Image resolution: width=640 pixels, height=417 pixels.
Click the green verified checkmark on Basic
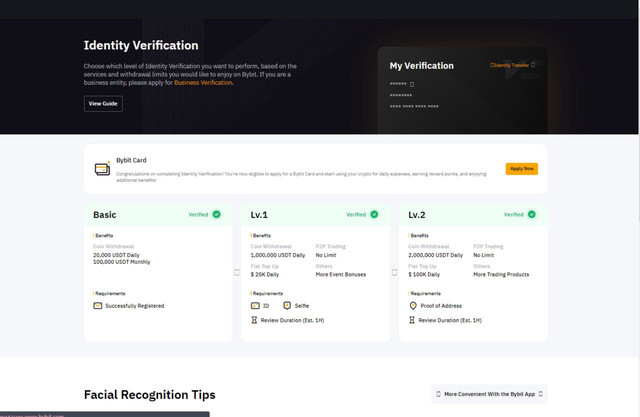tap(216, 215)
